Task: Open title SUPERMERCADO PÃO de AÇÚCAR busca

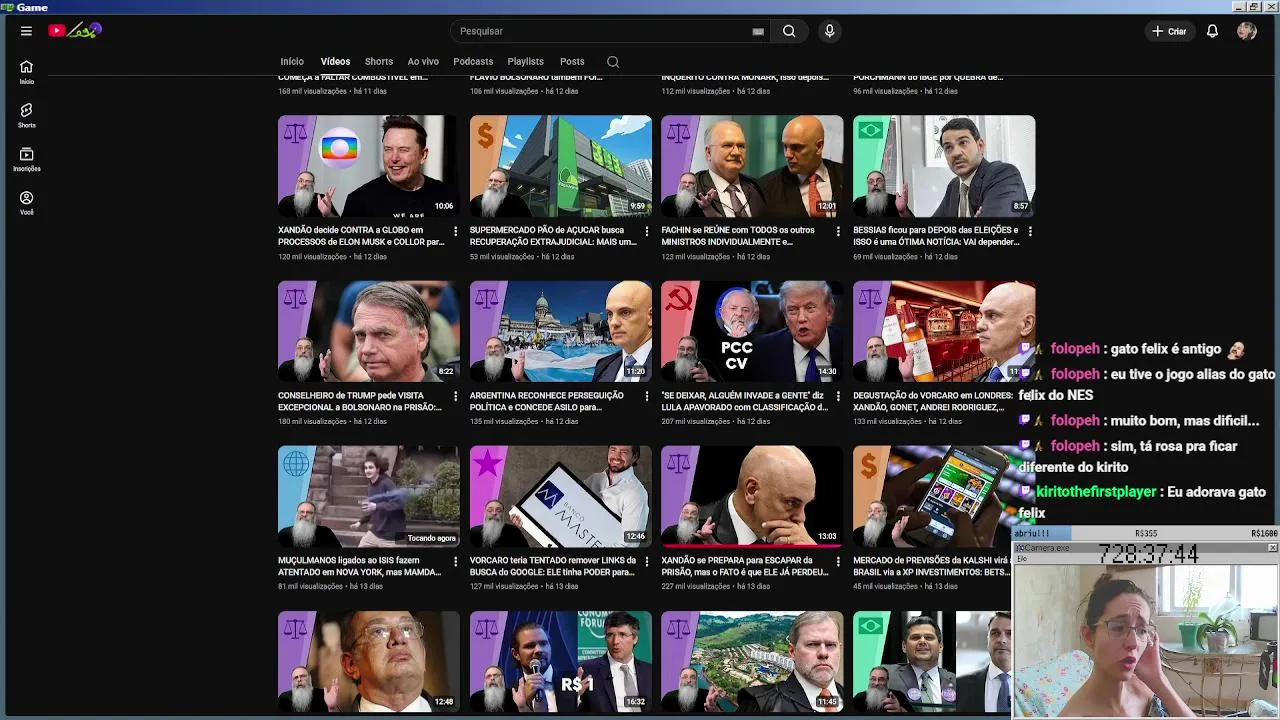Action: point(553,236)
